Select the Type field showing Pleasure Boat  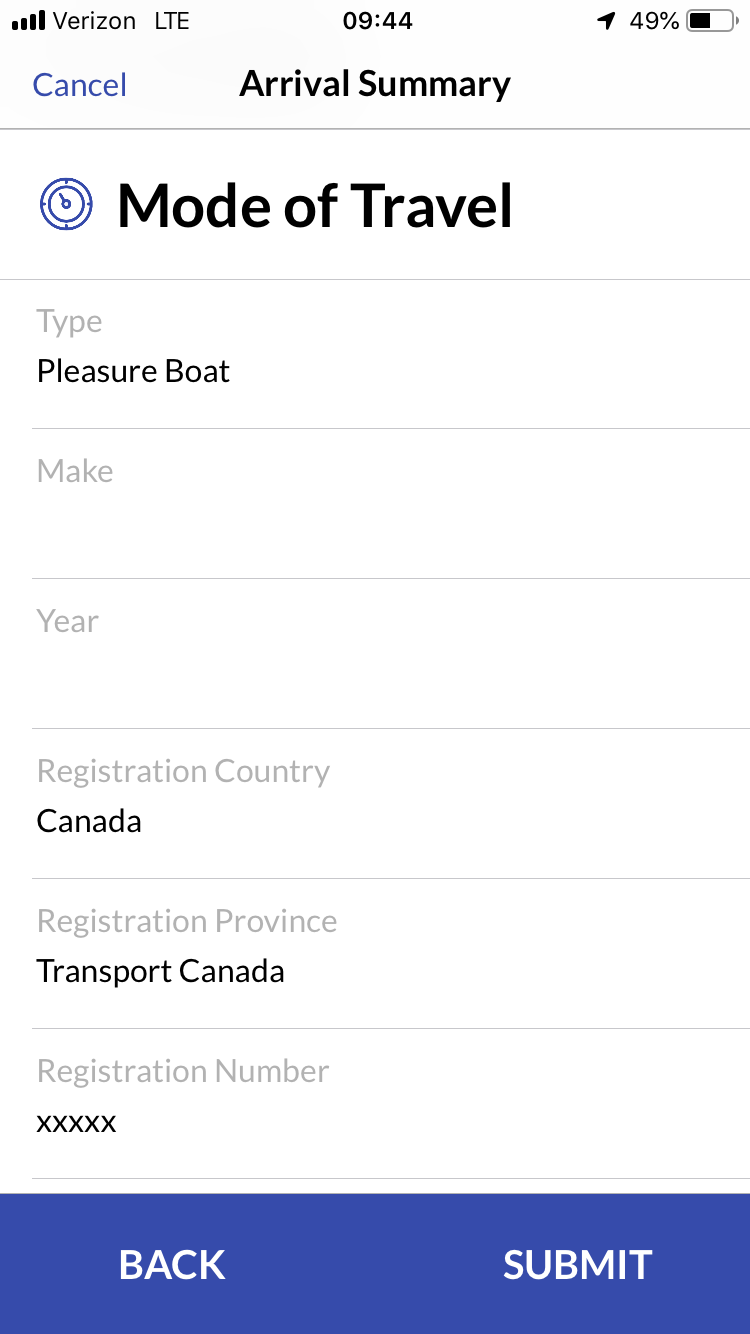(390, 354)
